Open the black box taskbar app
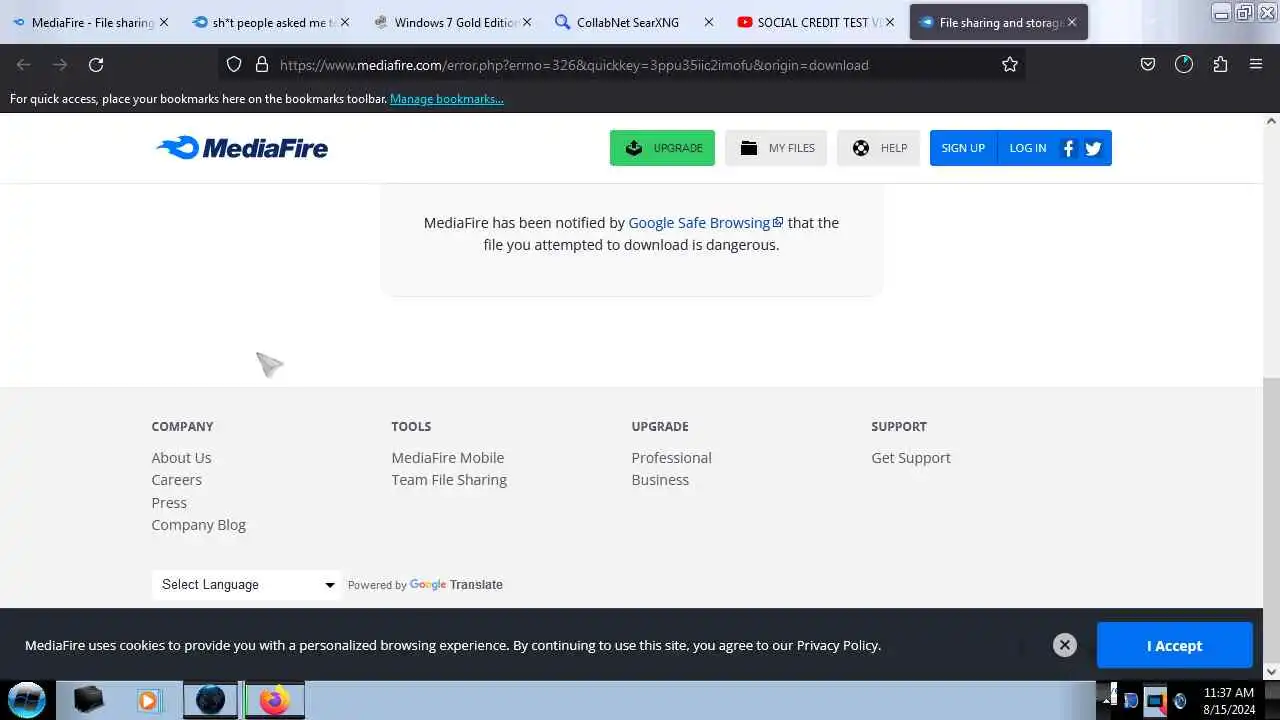The image size is (1280, 720). [88, 700]
